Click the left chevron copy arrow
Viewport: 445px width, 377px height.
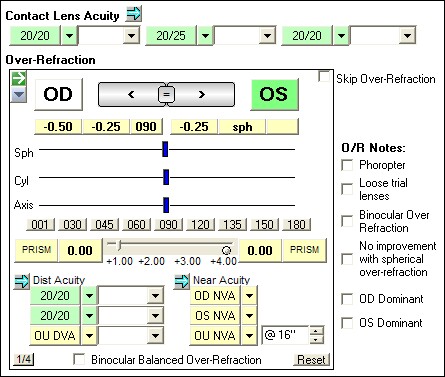pyautogui.click(x=131, y=95)
